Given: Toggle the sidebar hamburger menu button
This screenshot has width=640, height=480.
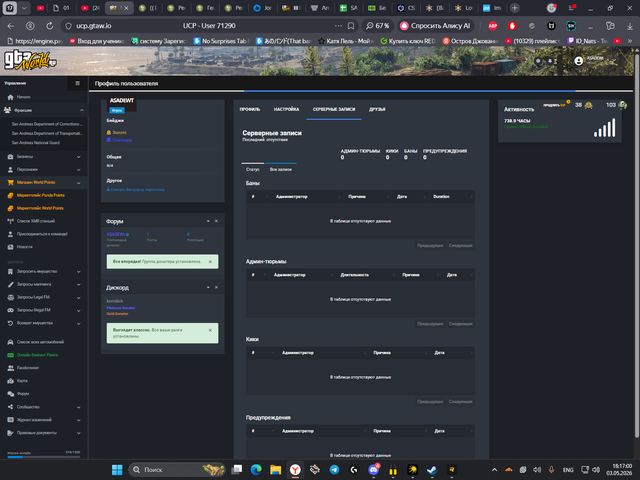Looking at the screenshot, I should (x=78, y=83).
